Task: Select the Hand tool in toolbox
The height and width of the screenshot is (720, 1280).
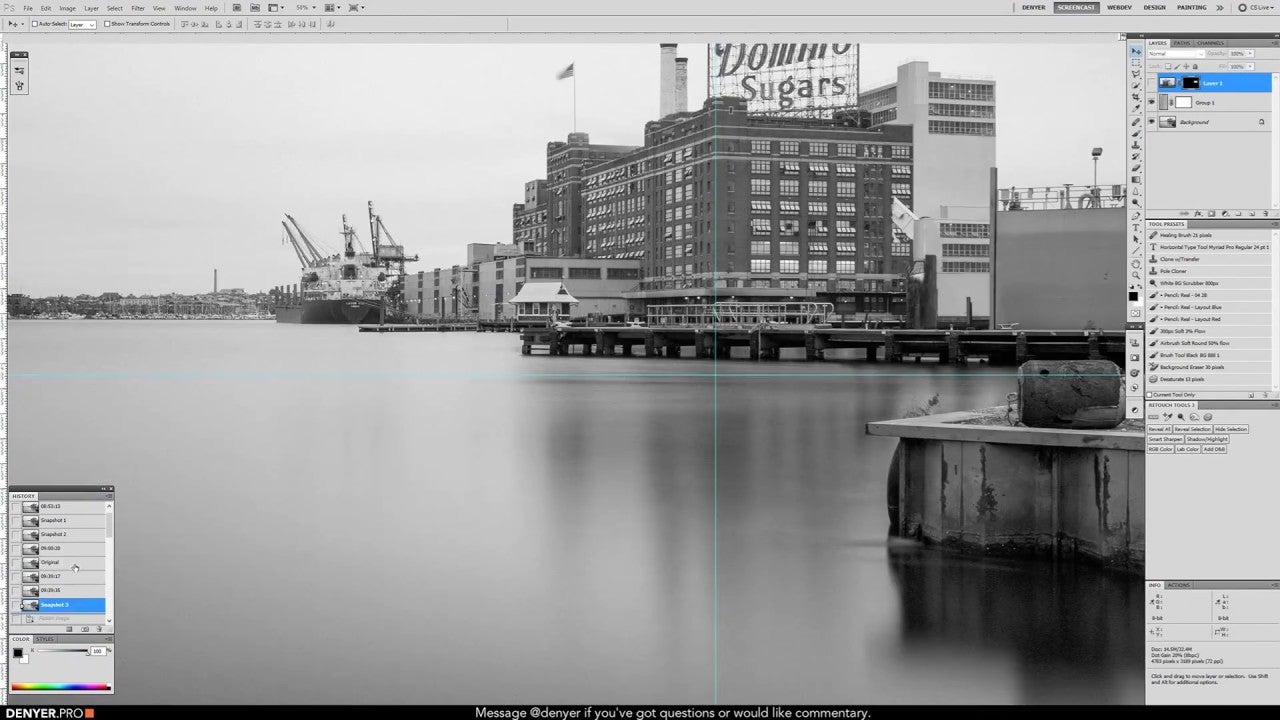Action: coord(1136,262)
